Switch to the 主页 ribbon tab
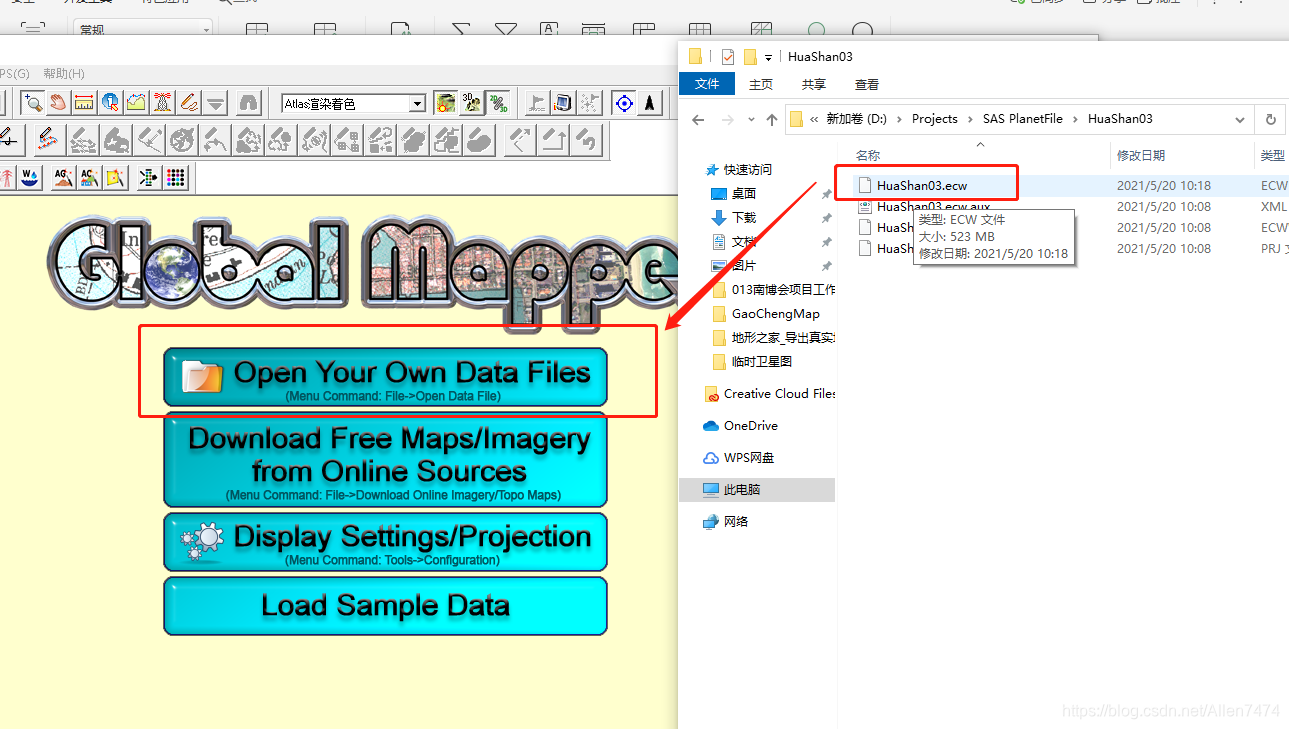 [761, 85]
